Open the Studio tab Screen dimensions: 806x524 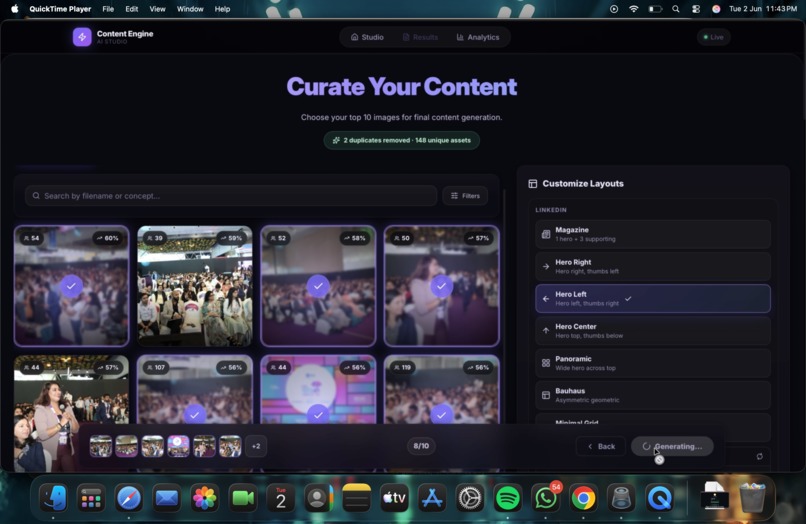tap(367, 37)
